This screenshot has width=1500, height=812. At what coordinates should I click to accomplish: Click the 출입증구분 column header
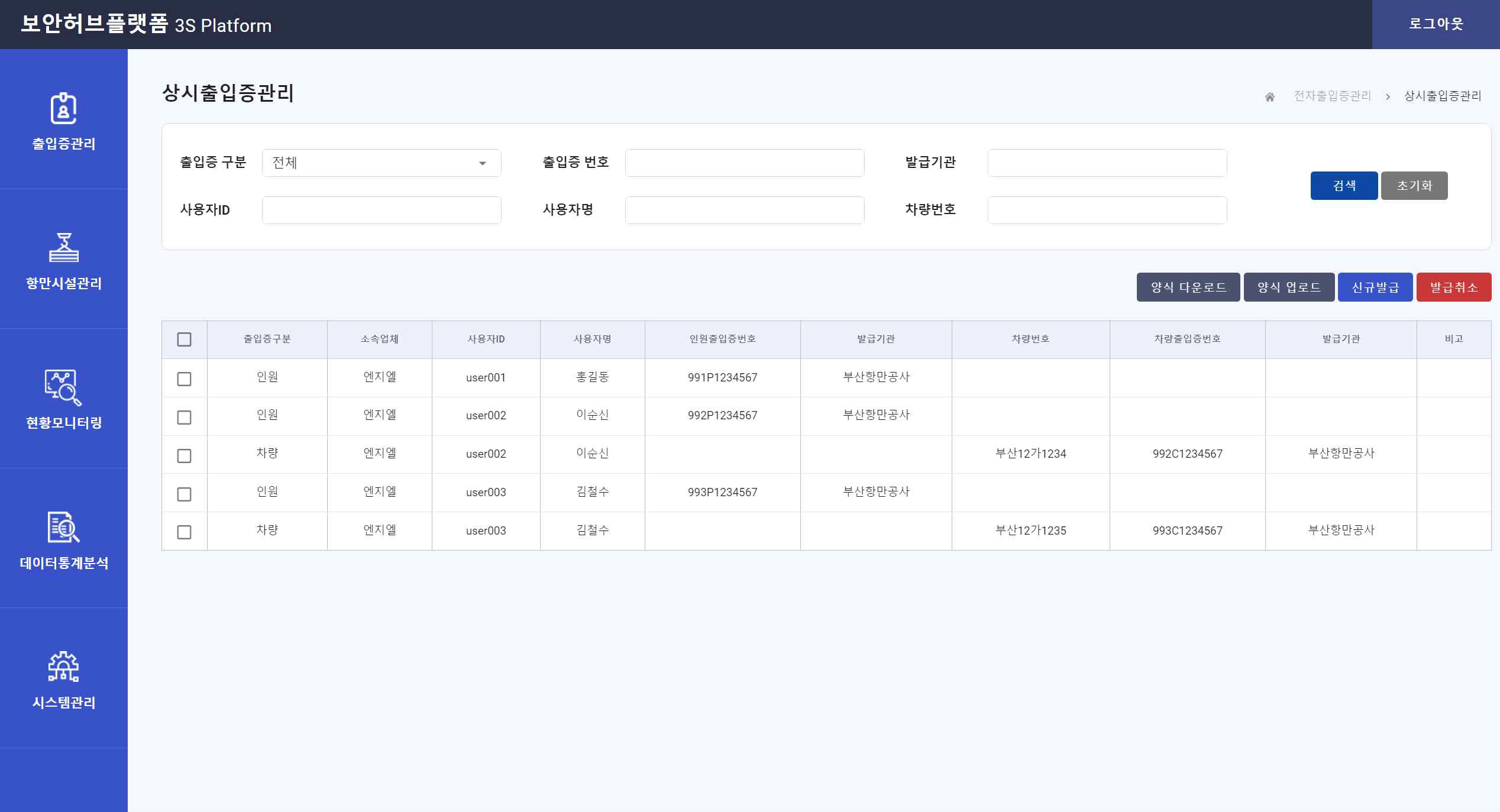267,339
